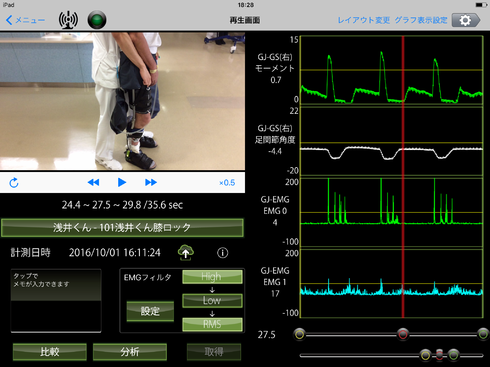Tap the 足関節角度 ankle angle graph
Viewport: 490px width, 367px height.
[x=392, y=141]
